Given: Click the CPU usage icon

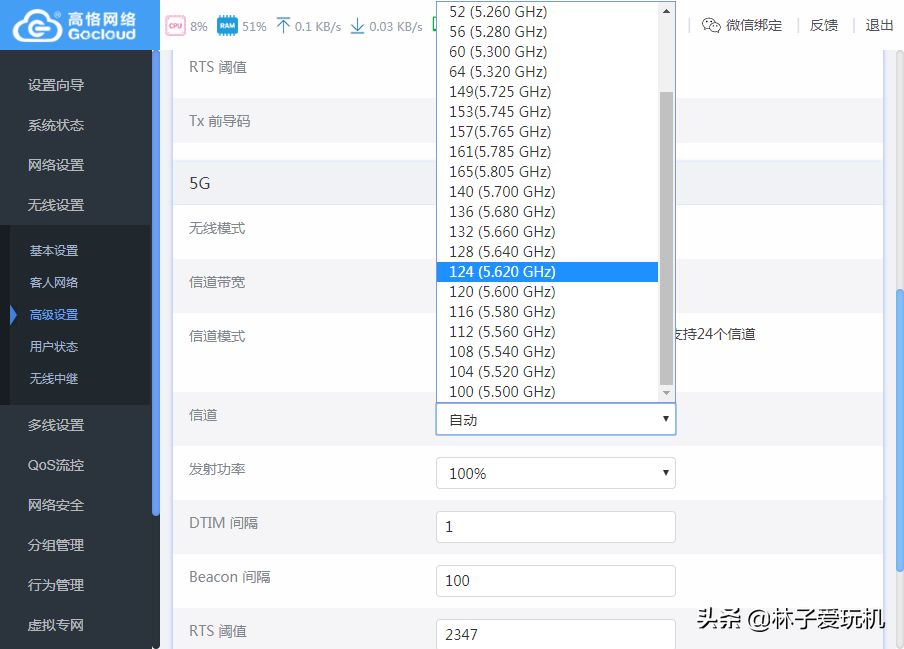Looking at the screenshot, I should click(x=175, y=25).
